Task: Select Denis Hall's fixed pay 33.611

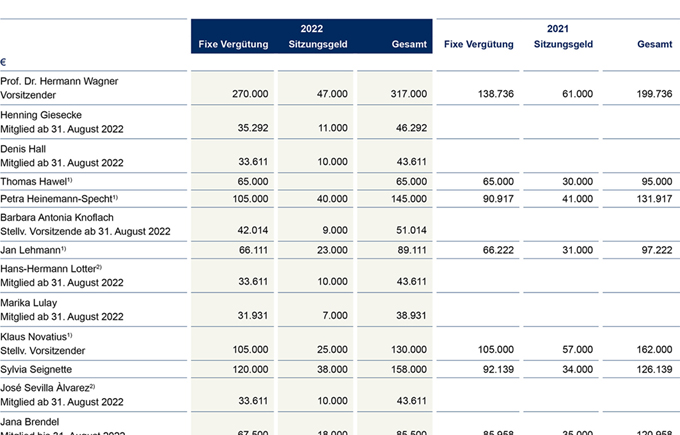Action: pyautogui.click(x=253, y=162)
